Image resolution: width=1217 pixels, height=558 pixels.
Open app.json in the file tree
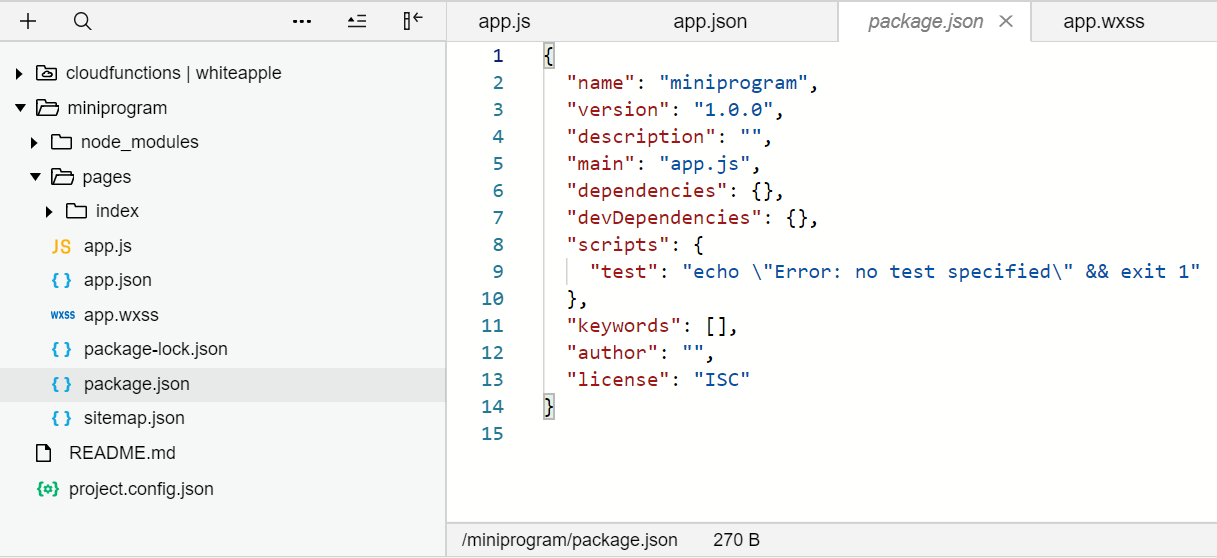point(118,280)
